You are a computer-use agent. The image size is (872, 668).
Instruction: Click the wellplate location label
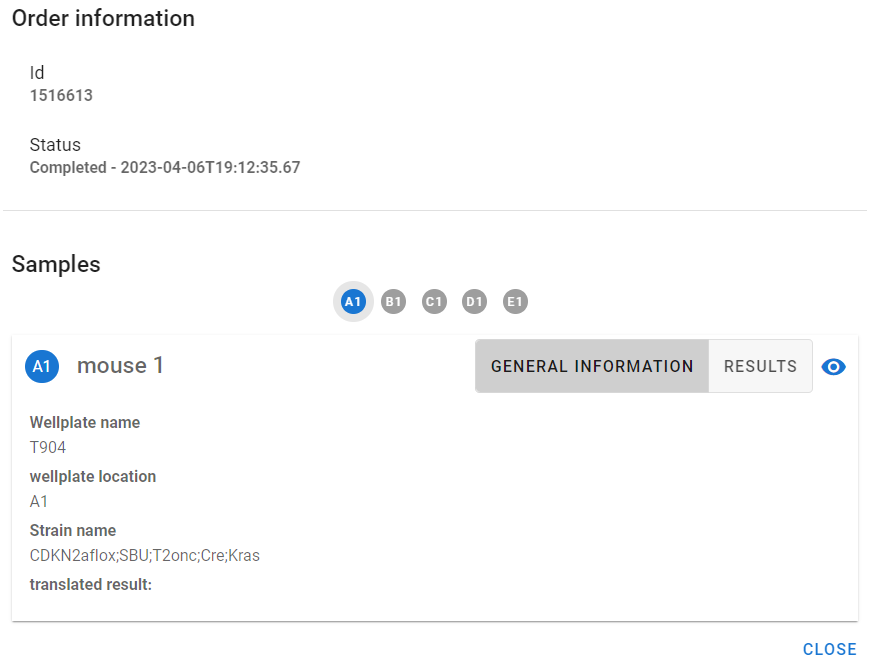tap(93, 476)
